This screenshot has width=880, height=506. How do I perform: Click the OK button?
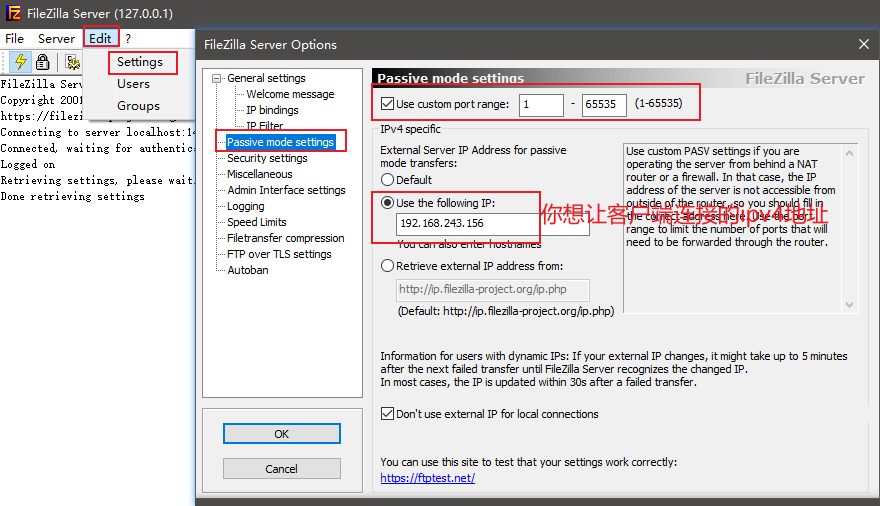[282, 434]
